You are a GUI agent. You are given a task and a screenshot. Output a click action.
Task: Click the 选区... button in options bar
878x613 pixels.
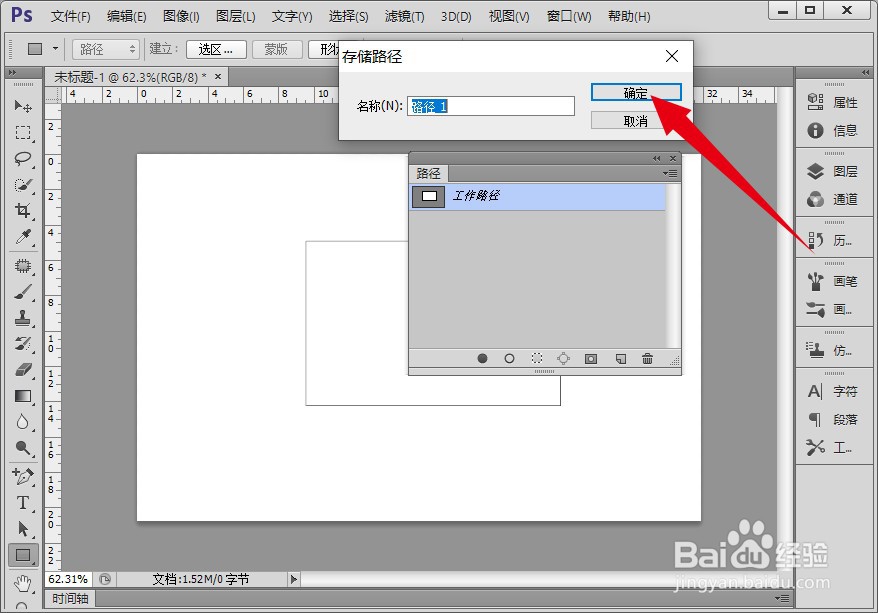[216, 49]
